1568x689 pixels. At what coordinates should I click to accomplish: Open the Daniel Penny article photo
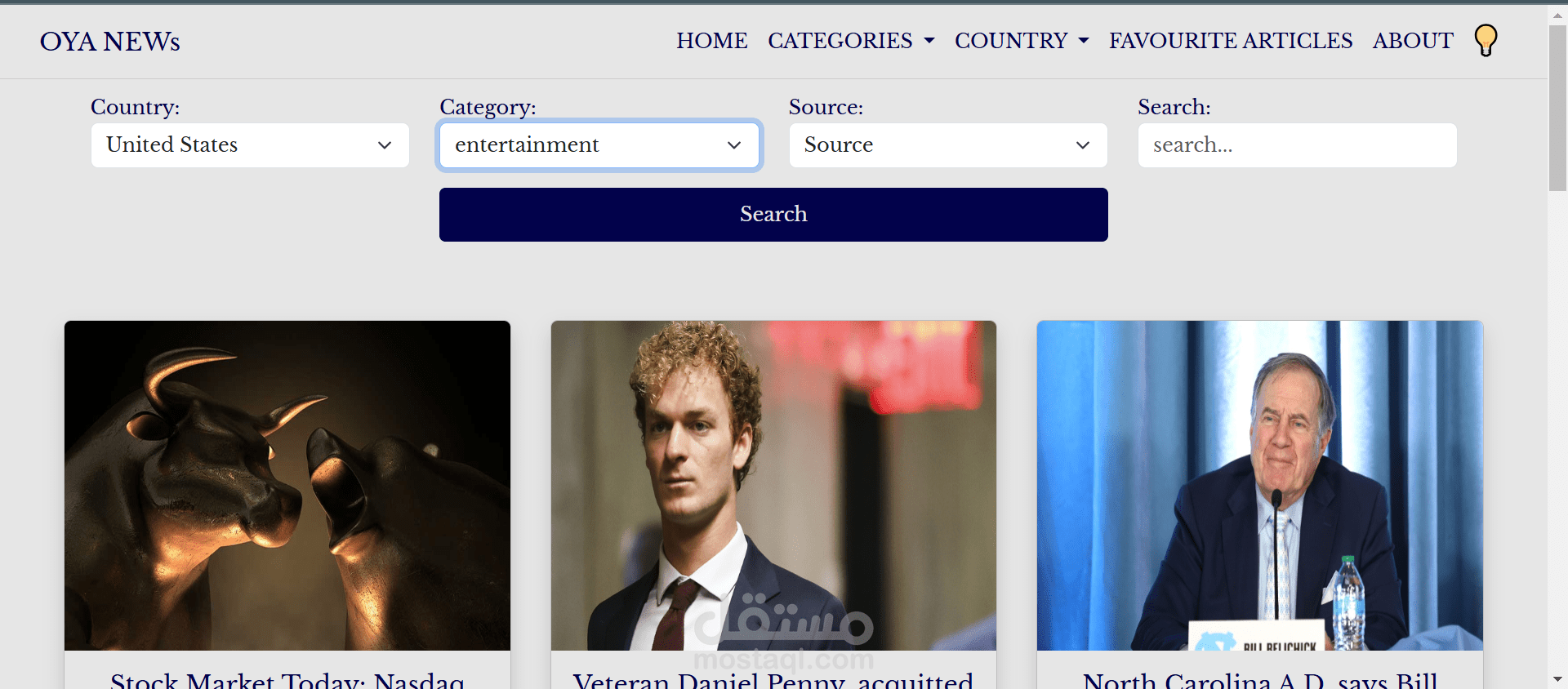[x=773, y=486]
